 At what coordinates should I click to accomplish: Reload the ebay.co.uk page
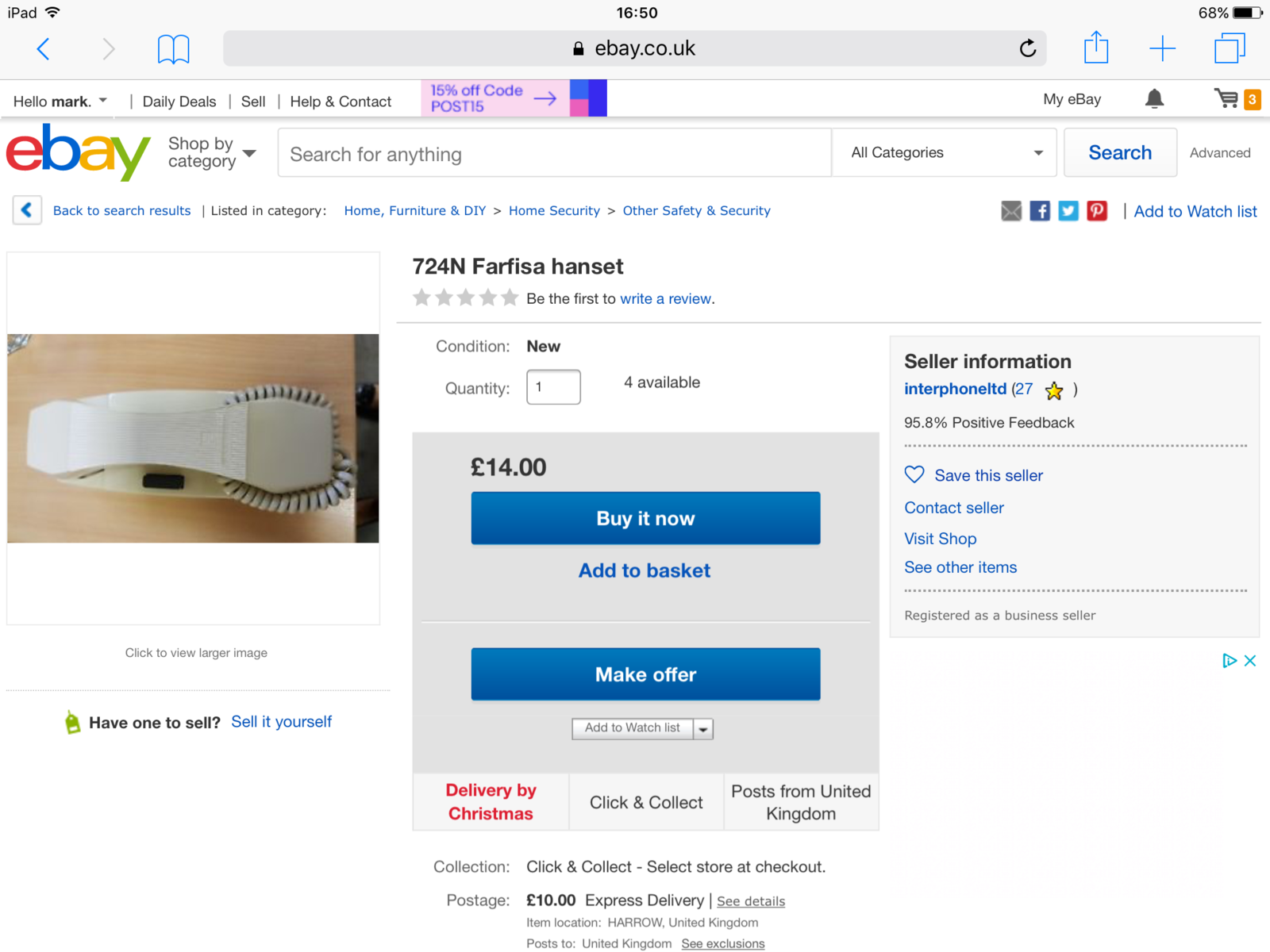click(1028, 48)
